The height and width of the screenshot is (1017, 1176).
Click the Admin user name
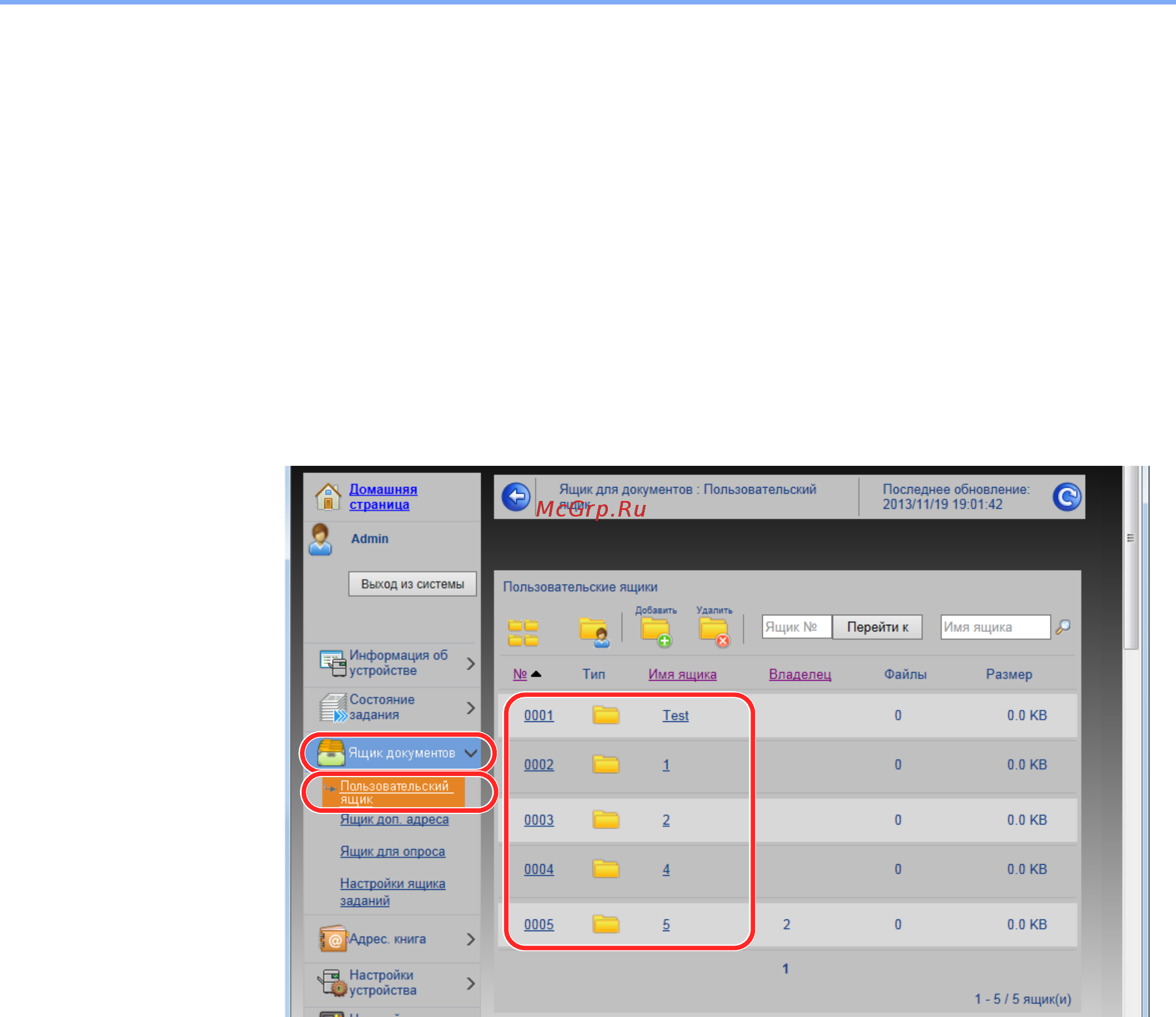click(370, 539)
